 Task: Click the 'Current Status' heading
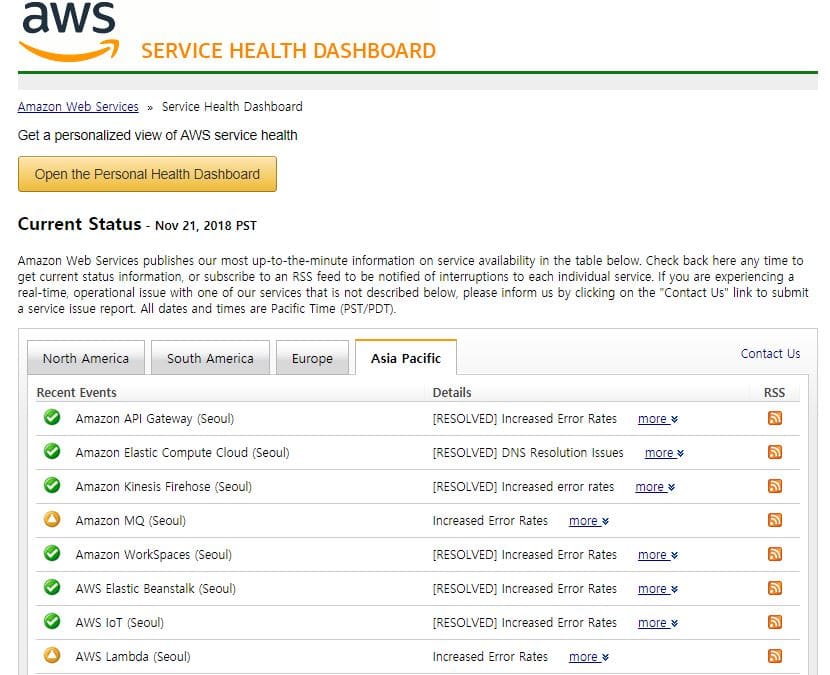(x=79, y=224)
